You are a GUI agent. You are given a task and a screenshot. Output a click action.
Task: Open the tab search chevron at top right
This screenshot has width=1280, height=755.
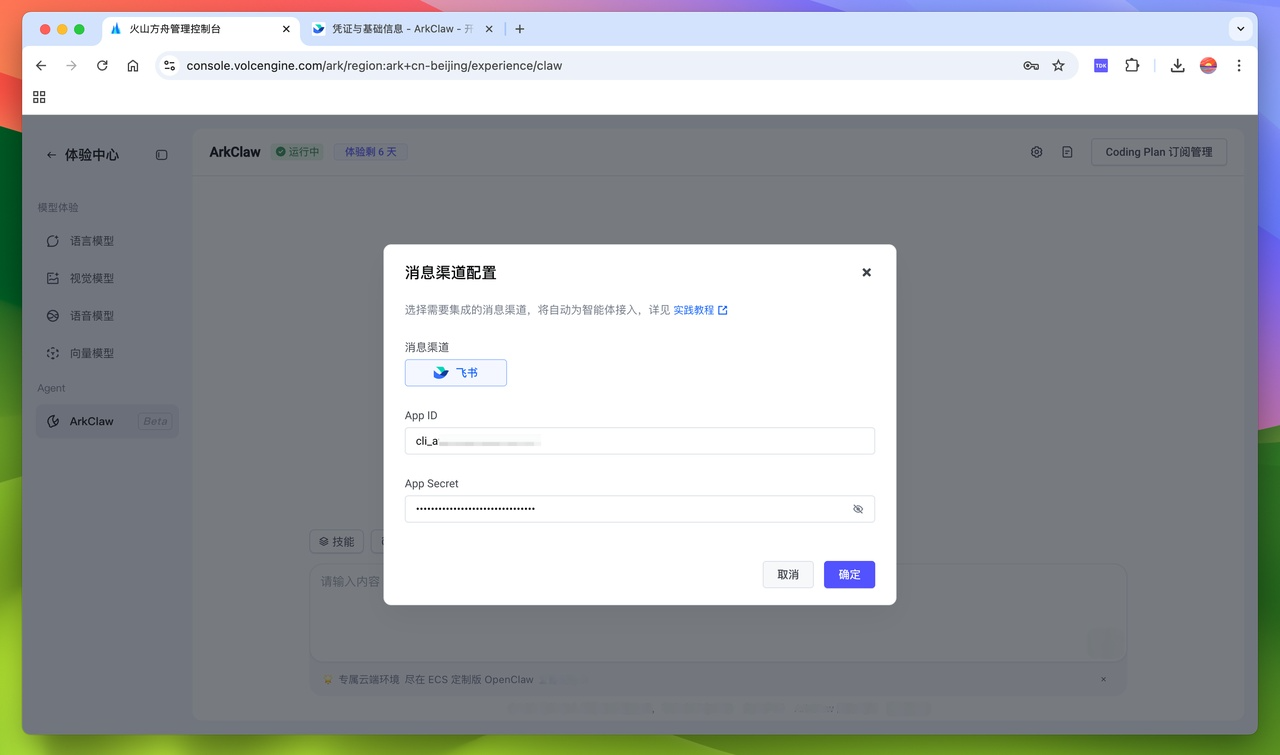tap(1240, 28)
